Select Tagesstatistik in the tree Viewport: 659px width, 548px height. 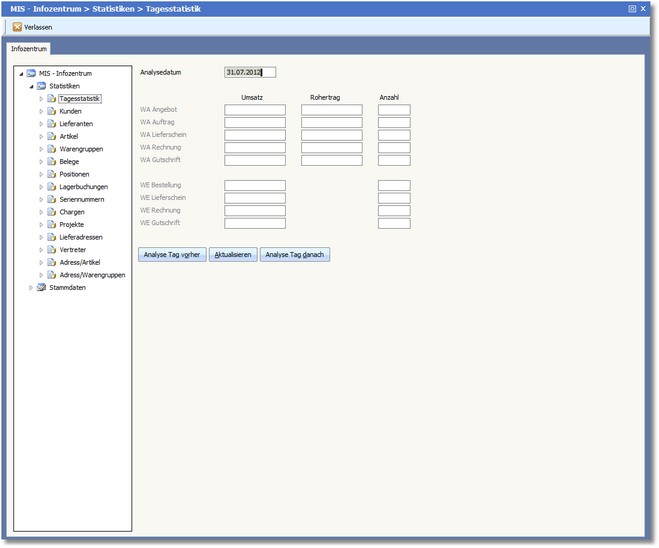[80, 98]
